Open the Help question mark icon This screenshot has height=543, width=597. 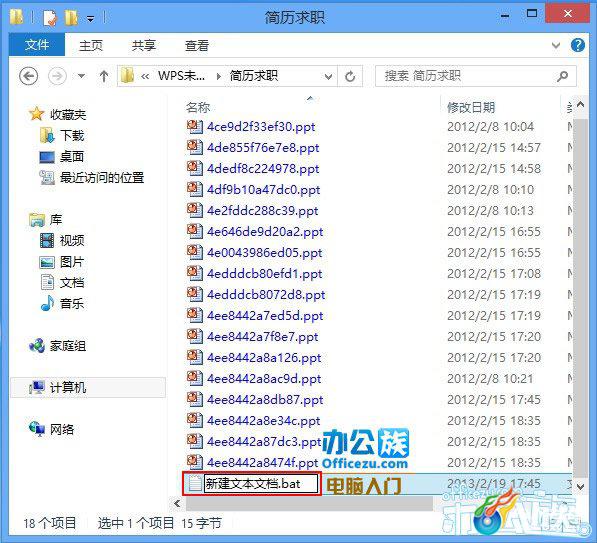(x=578, y=45)
